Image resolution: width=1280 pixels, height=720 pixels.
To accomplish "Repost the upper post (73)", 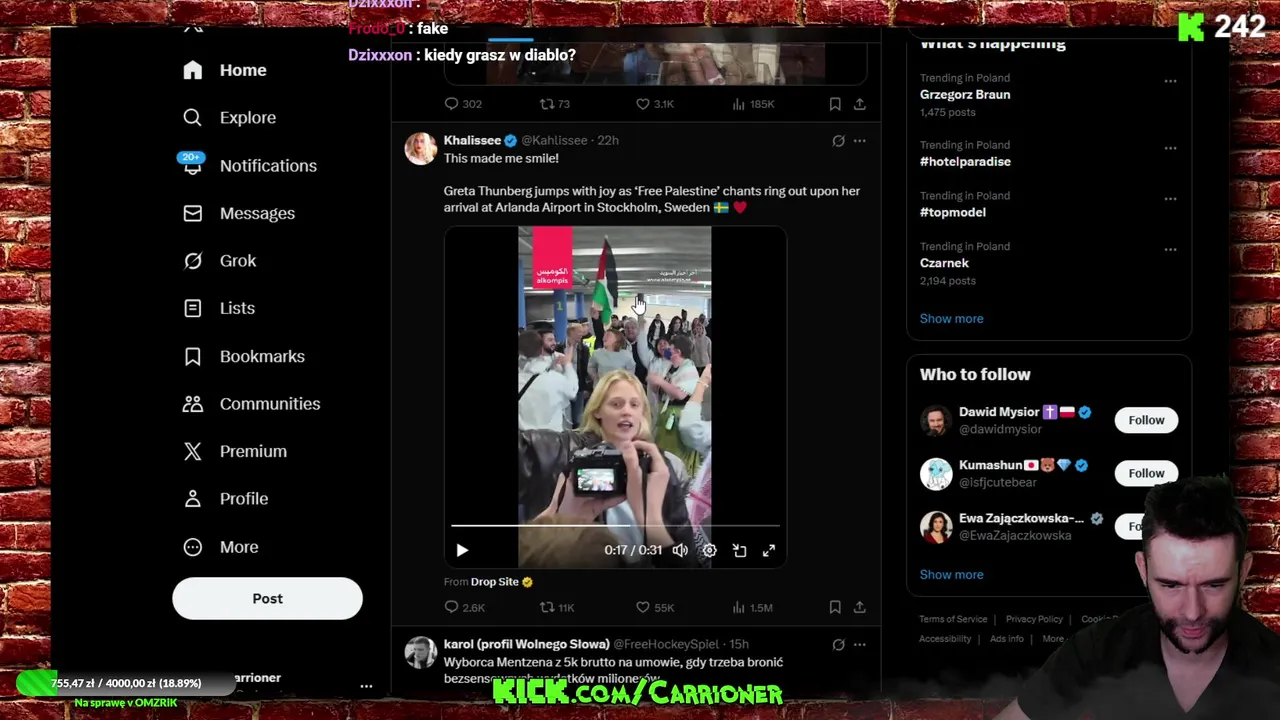I will [555, 104].
